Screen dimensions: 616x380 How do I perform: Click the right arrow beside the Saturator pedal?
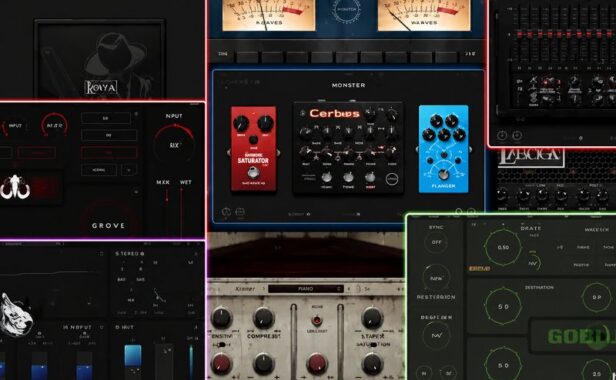tap(279, 152)
